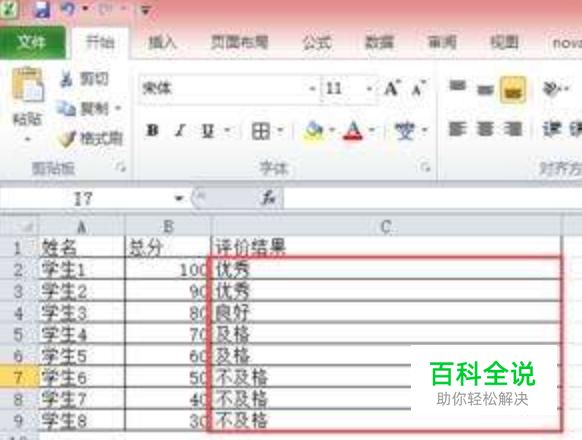Click cell containing 学生3
This screenshot has height=440, width=582.
pos(82,313)
